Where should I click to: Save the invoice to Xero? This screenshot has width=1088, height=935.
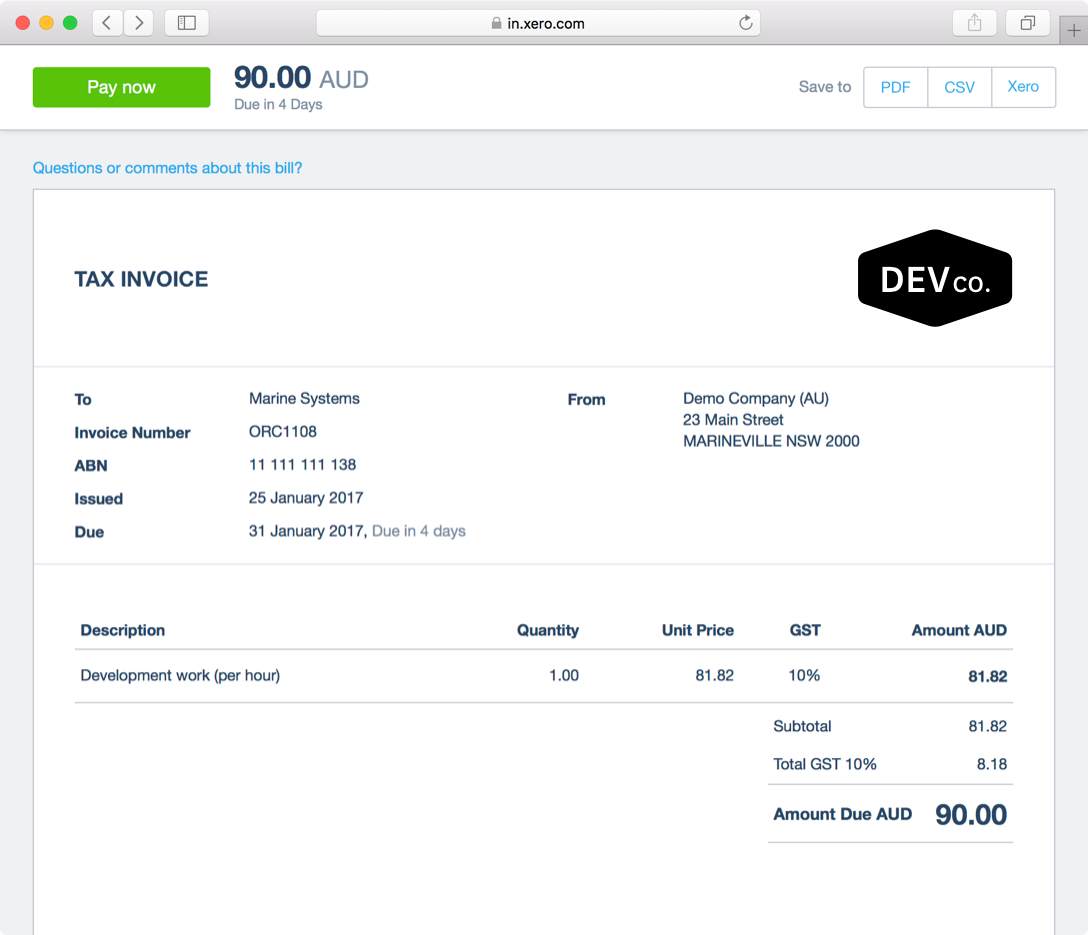point(1023,87)
